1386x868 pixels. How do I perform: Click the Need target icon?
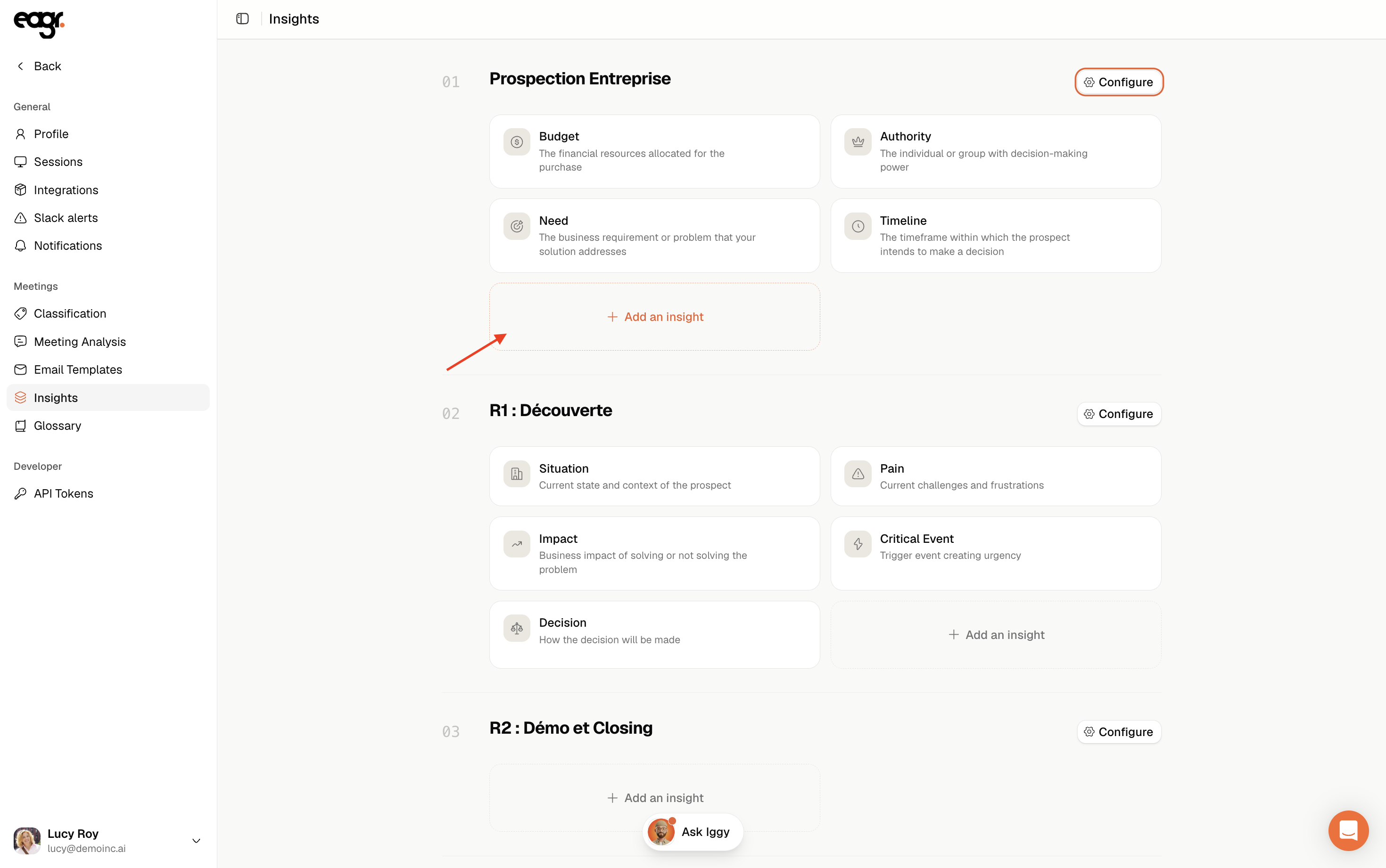click(517, 226)
